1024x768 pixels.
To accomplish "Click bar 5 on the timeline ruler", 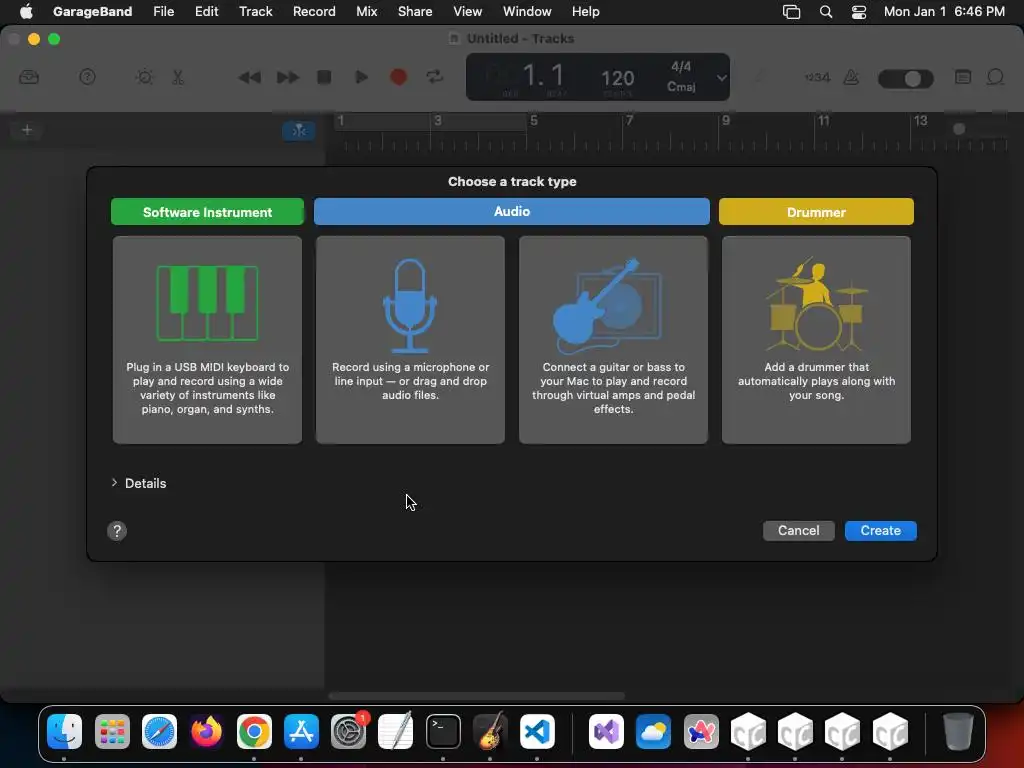I will click(x=534, y=121).
